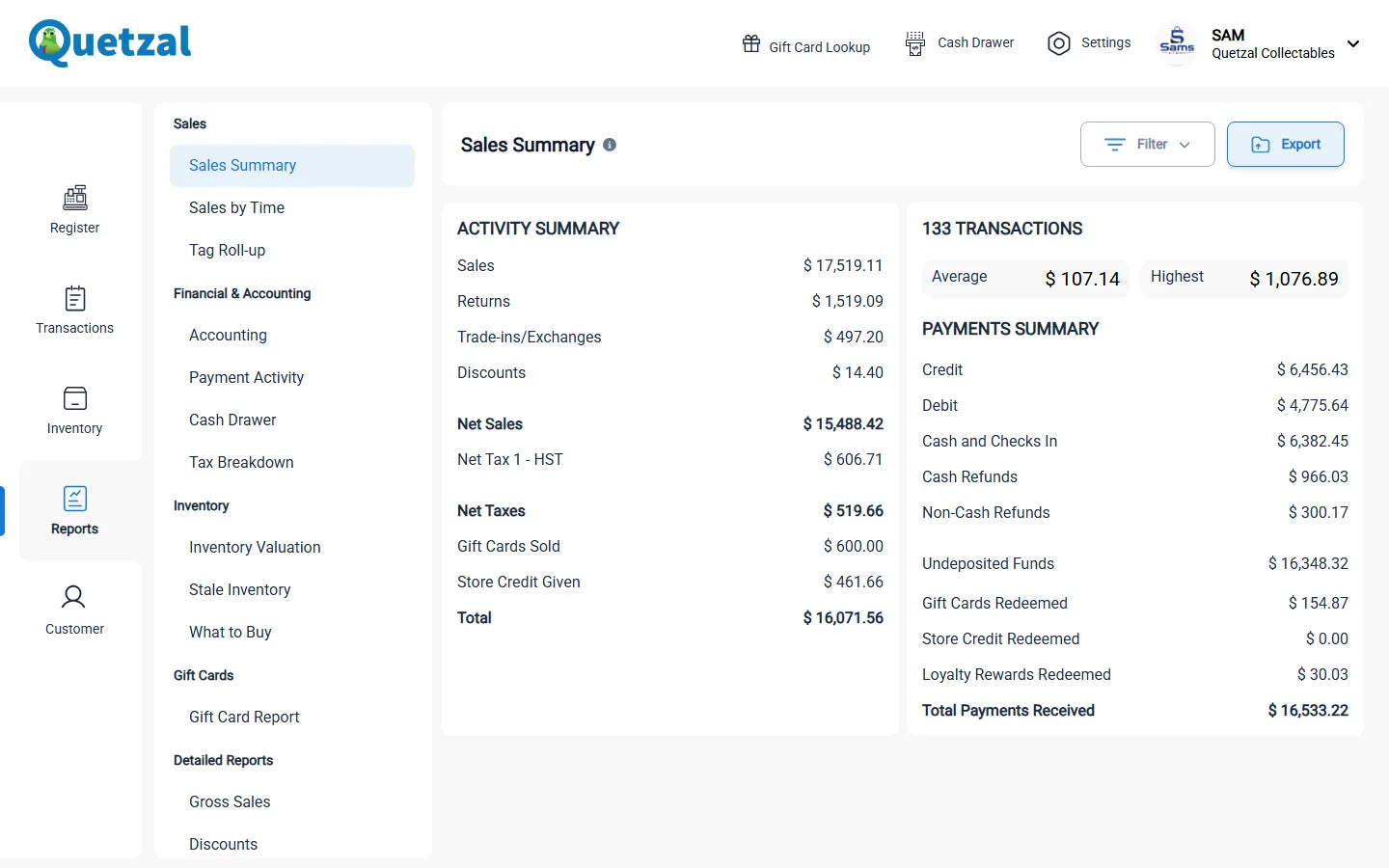This screenshot has width=1389, height=868.
Task: Click the Cash Drawer icon in header
Action: (914, 43)
